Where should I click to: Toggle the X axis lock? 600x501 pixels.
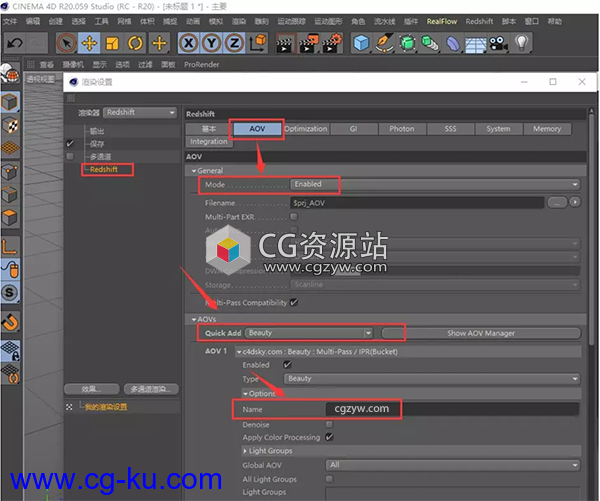click(x=188, y=43)
